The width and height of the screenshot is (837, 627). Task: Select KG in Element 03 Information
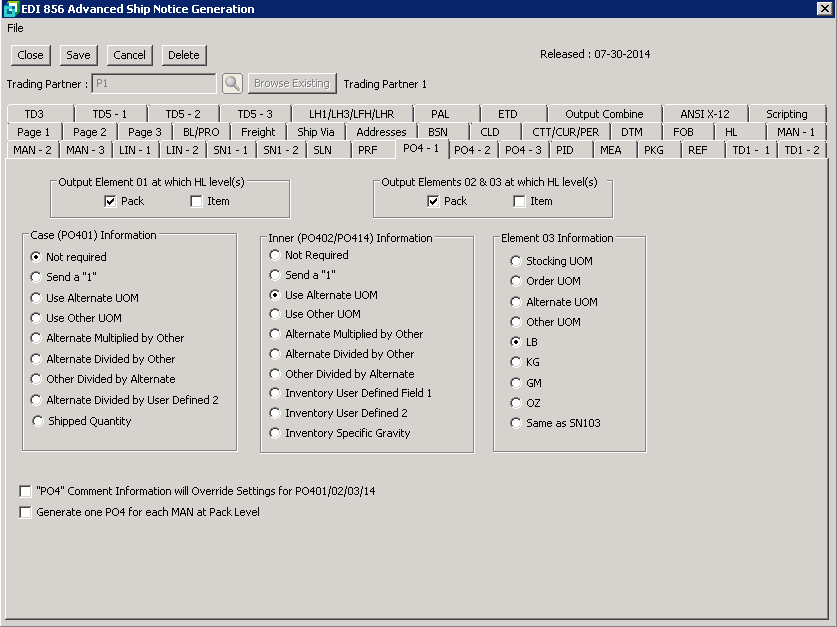click(516, 362)
